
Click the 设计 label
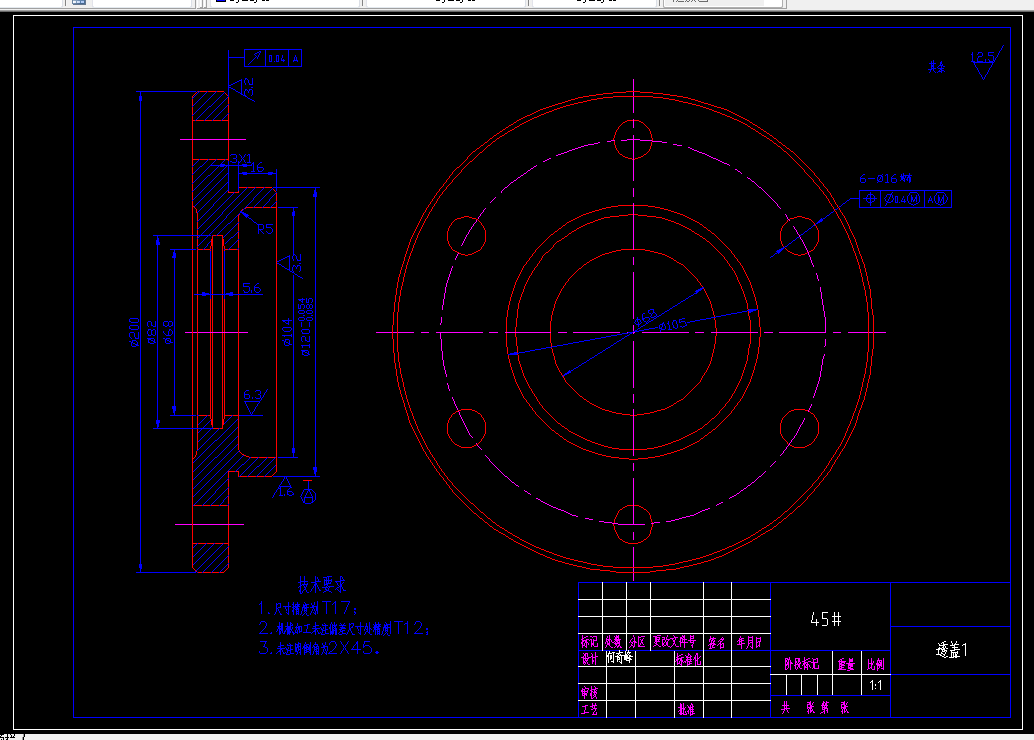point(590,659)
